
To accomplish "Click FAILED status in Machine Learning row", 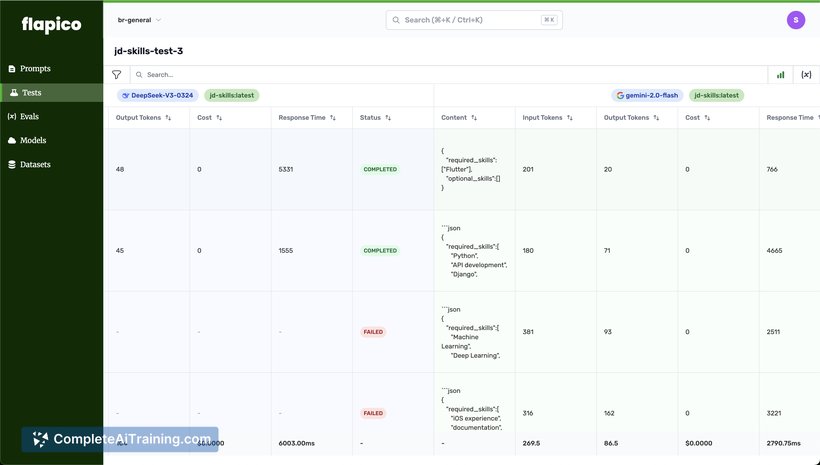I will tap(373, 332).
